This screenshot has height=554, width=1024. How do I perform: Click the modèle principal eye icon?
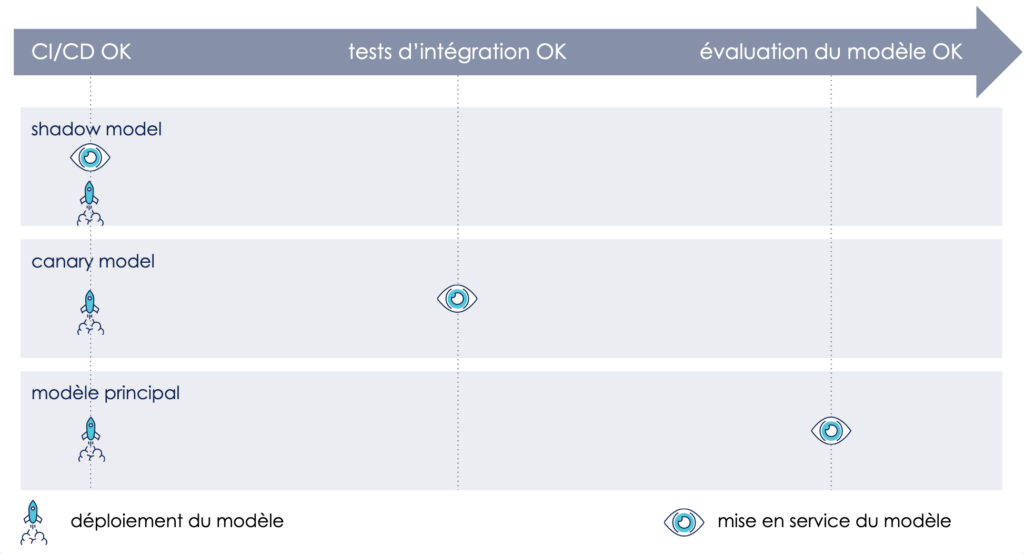[x=831, y=430]
